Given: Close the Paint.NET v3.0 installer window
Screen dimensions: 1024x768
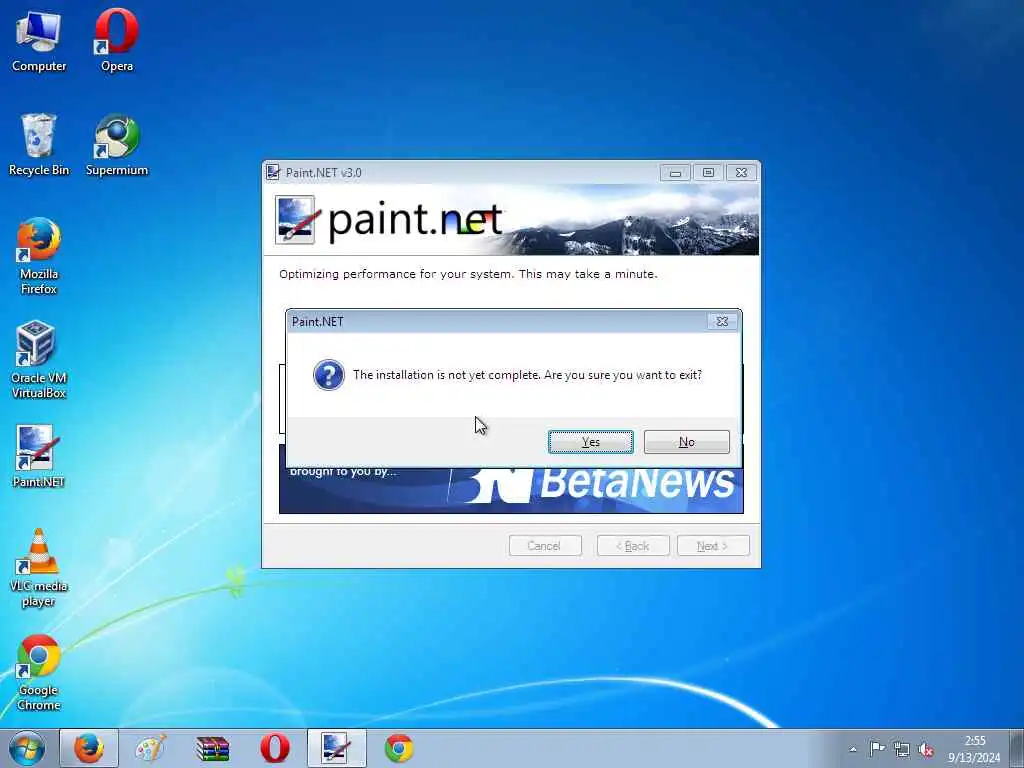Looking at the screenshot, I should [x=741, y=173].
